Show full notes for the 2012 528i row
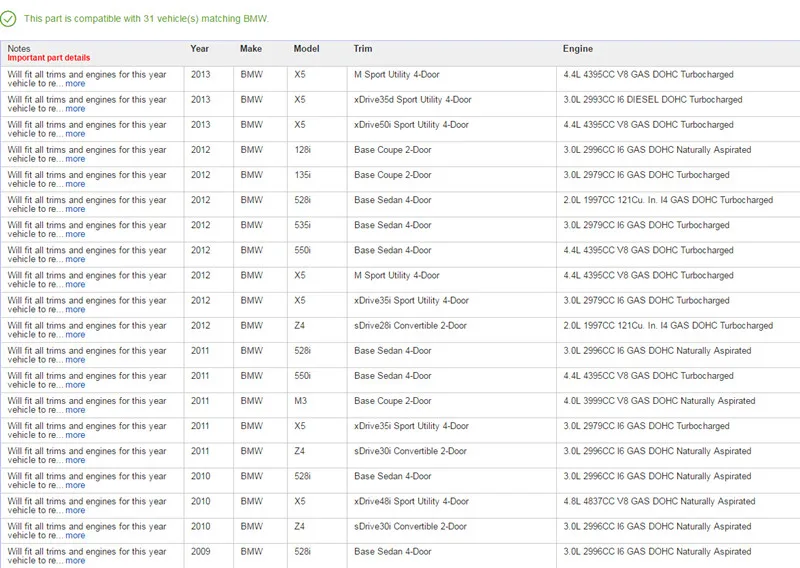The height and width of the screenshot is (568, 800). [75, 209]
